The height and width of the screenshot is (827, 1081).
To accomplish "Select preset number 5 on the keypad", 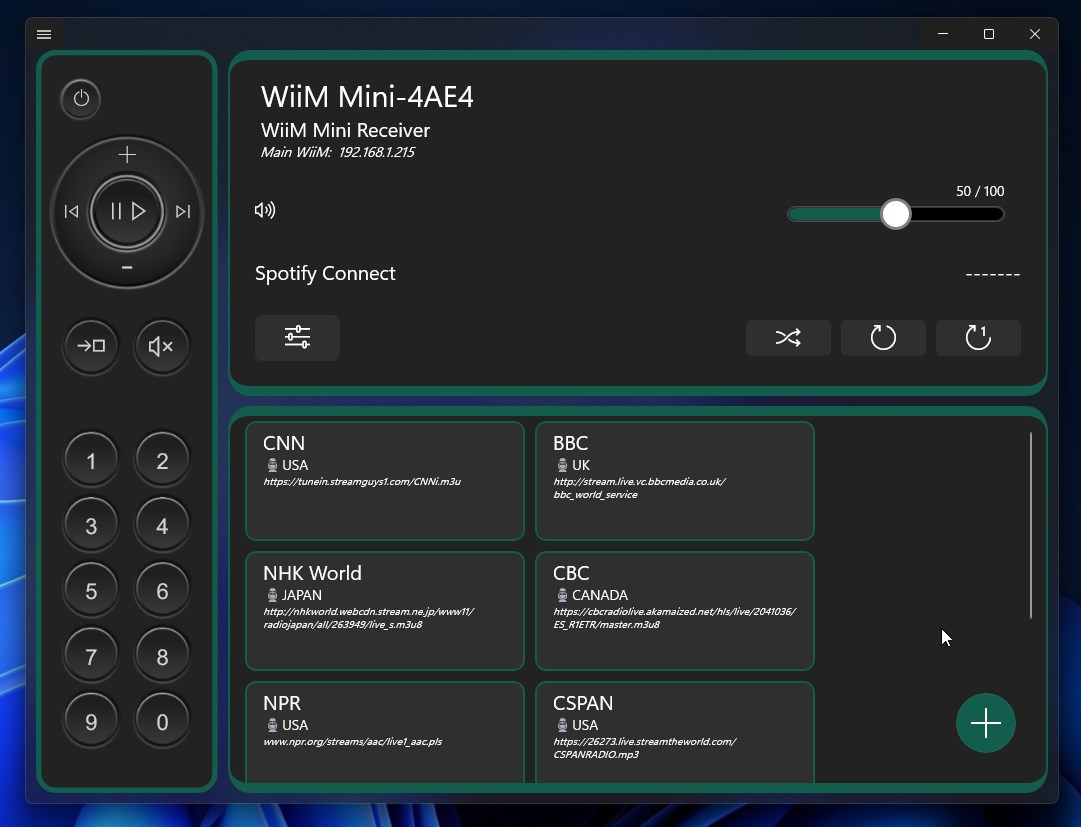I will [91, 591].
